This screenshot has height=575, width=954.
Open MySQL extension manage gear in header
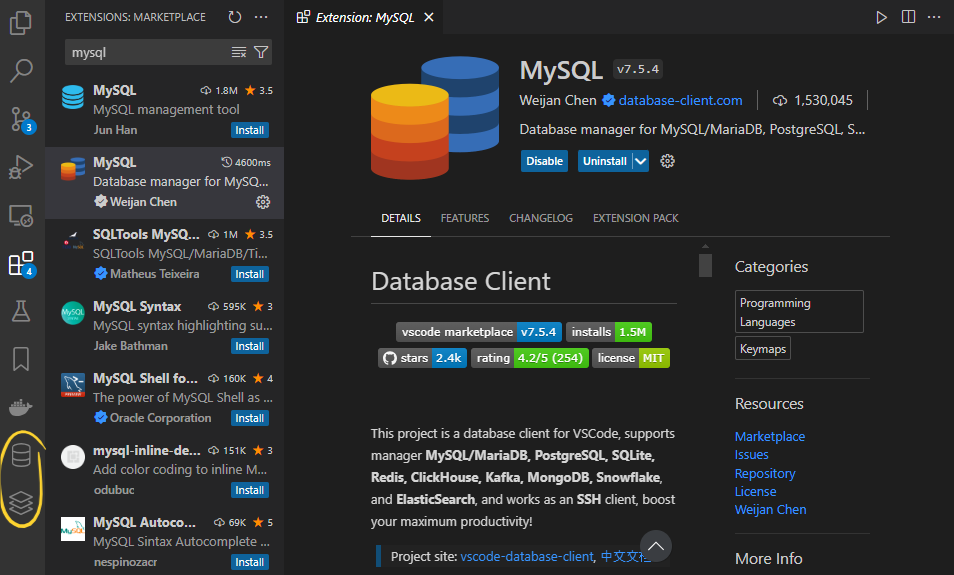point(667,161)
